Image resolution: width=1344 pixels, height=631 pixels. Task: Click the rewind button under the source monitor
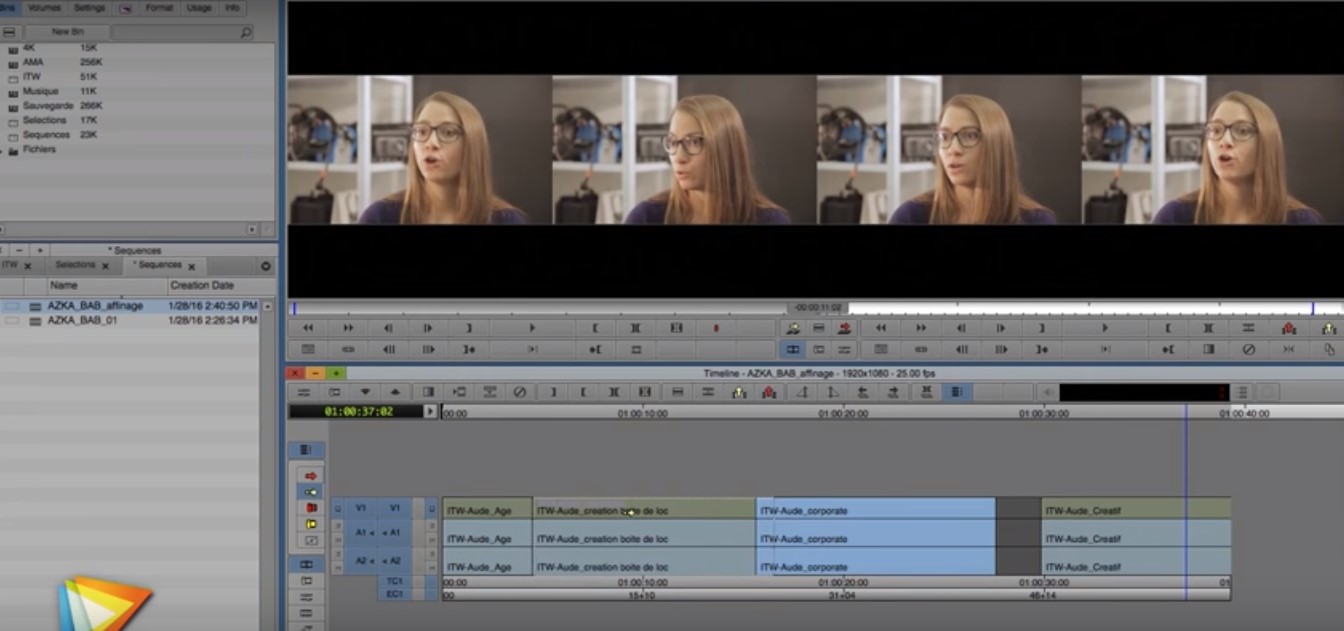click(308, 328)
